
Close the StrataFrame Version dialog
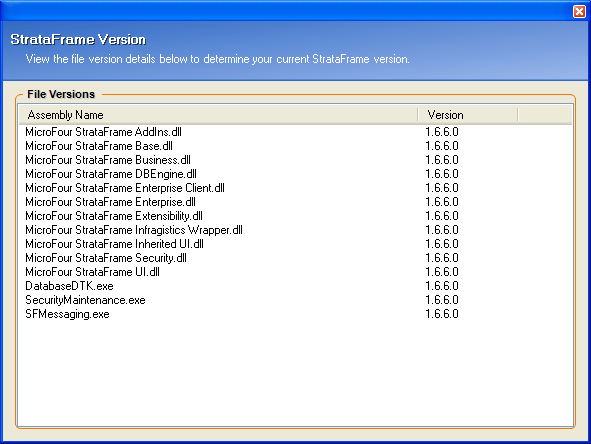[579, 11]
